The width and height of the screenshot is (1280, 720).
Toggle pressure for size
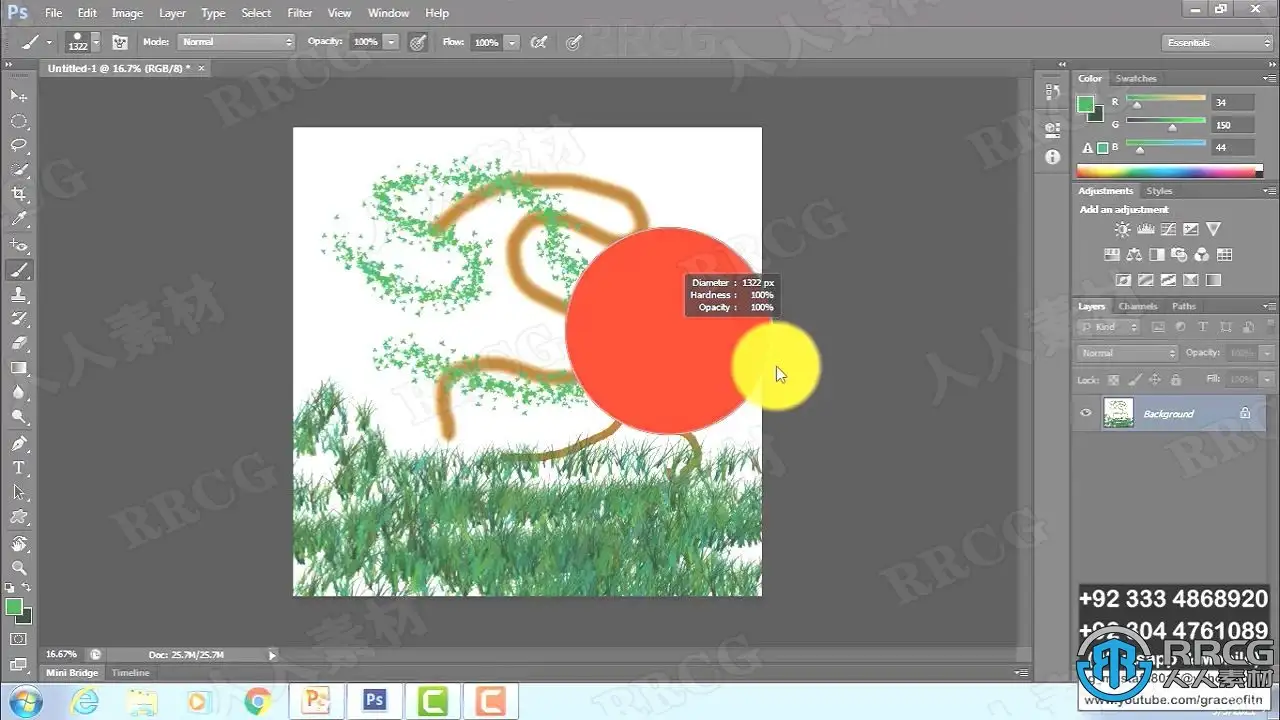[x=573, y=42]
